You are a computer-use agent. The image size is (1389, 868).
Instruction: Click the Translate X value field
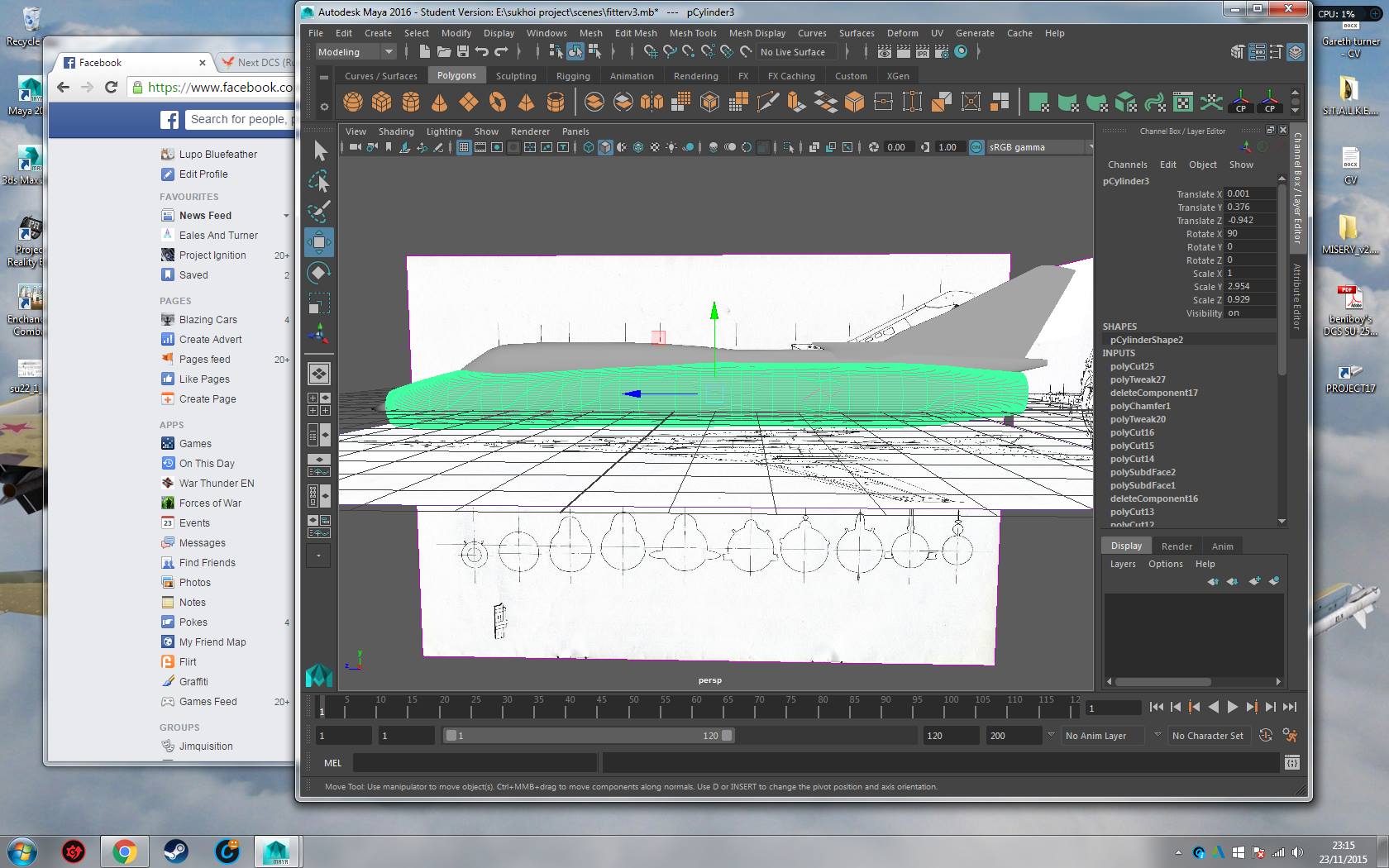pos(1251,194)
